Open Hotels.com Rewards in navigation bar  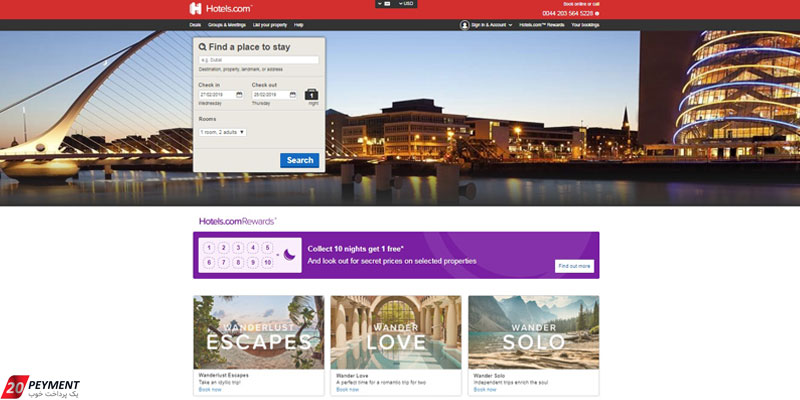542,25
